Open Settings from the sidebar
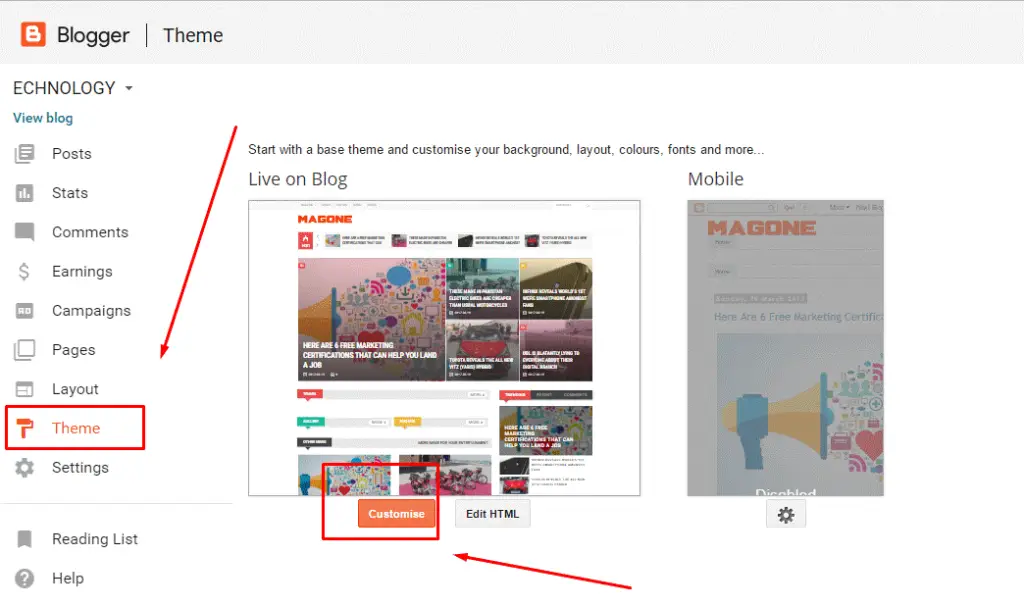This screenshot has width=1024, height=606. pos(80,468)
